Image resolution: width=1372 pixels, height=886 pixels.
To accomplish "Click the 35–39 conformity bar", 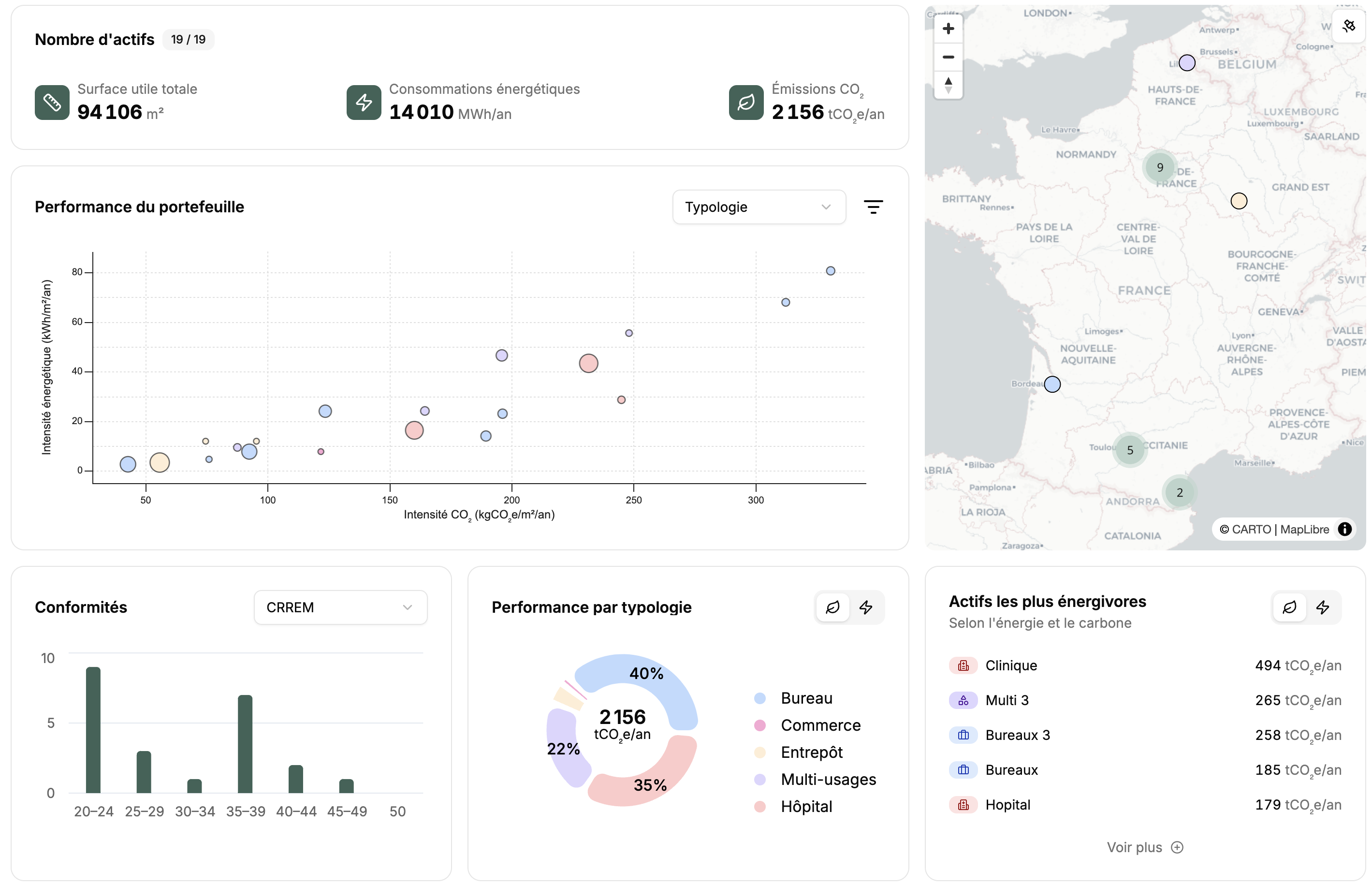I will point(245,744).
